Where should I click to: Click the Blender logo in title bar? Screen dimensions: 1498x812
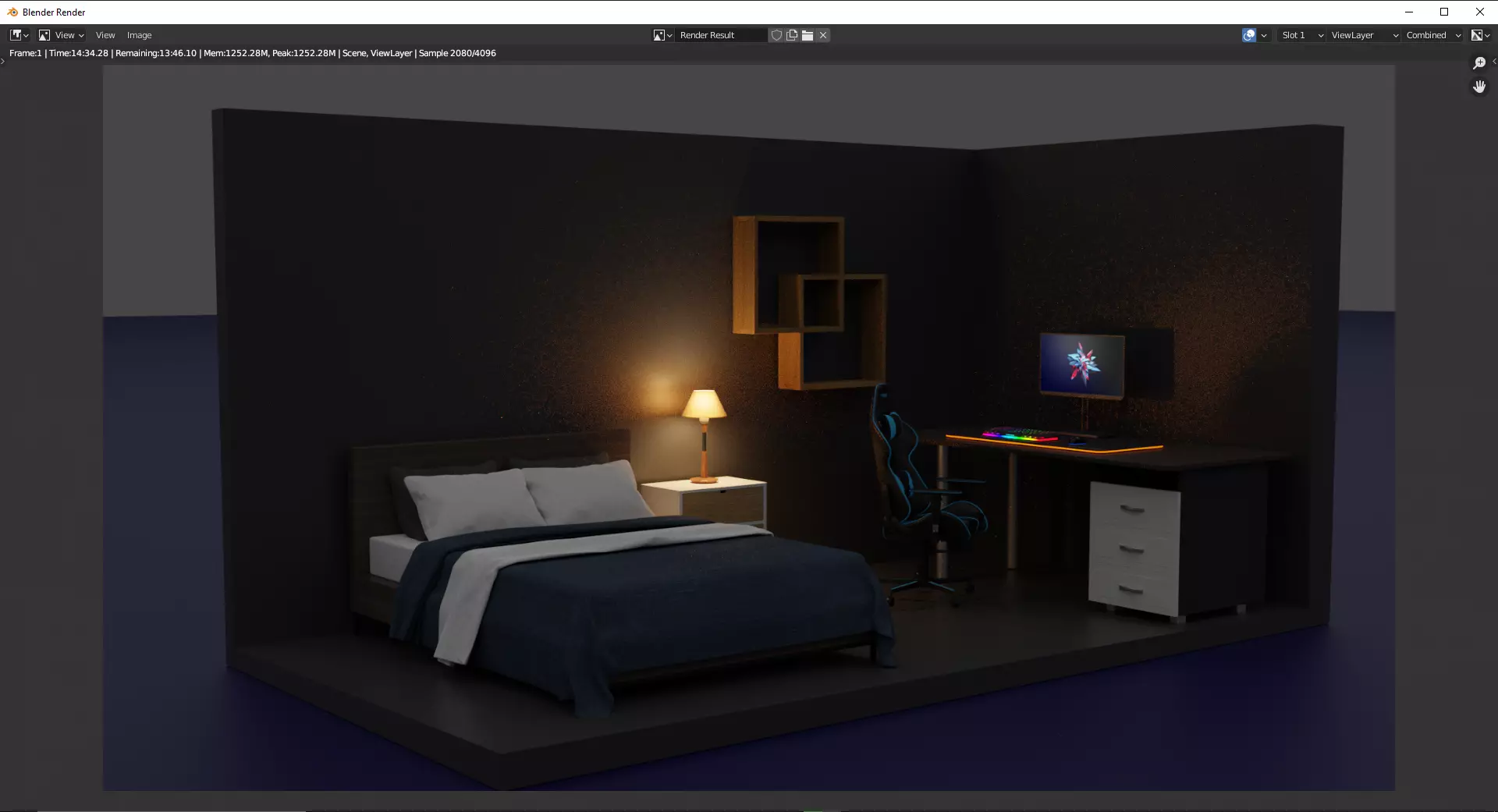point(12,12)
